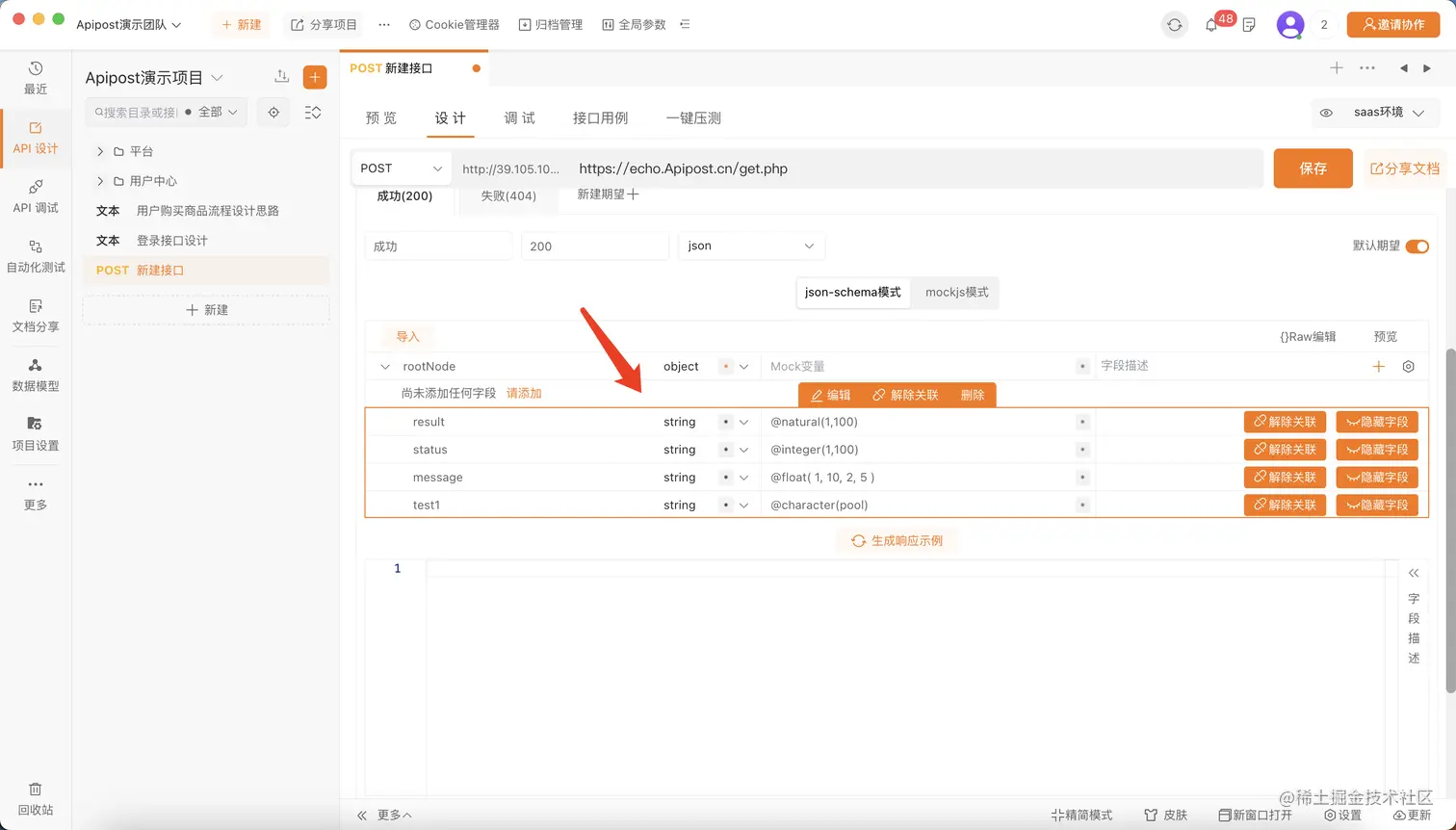
Task: Click the 搜索目录或接口 search field
Action: coord(135,113)
